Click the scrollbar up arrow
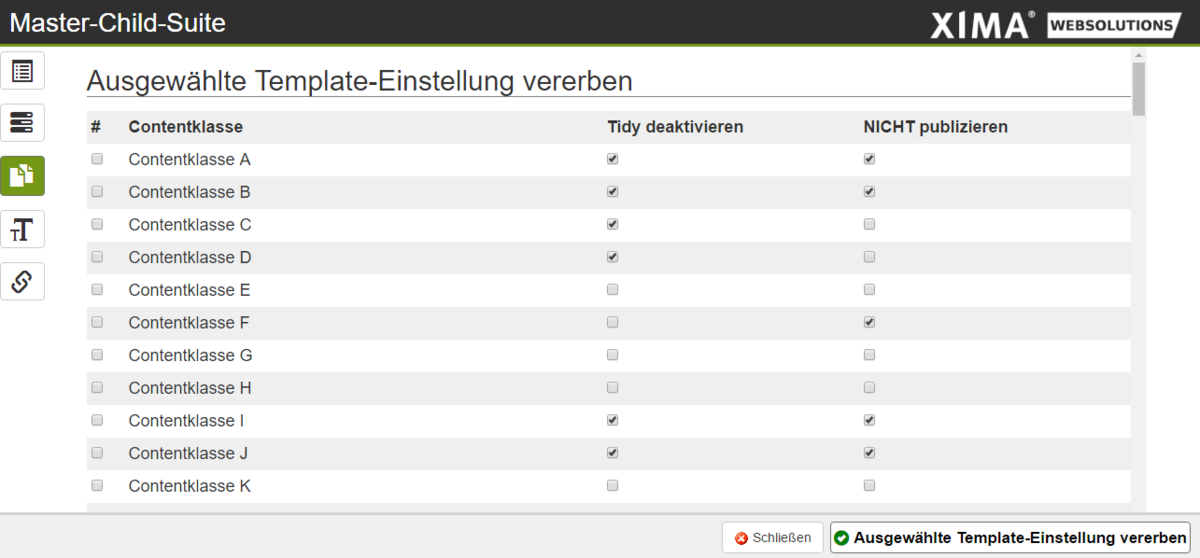Screen dimensions: 1200x558 point(1138,55)
